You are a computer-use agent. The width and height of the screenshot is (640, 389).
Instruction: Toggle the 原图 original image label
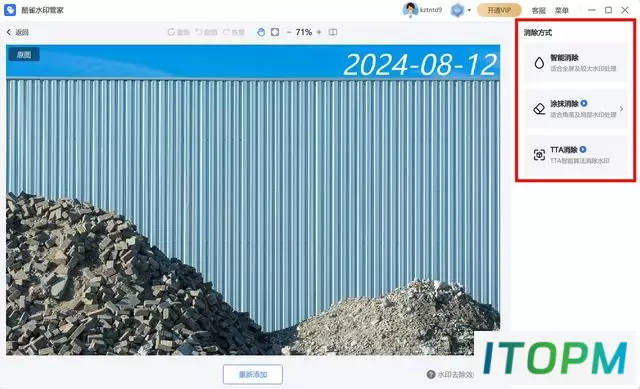(24, 55)
